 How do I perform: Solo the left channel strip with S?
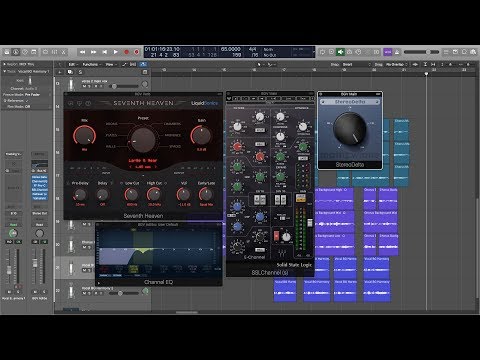(x=18, y=291)
